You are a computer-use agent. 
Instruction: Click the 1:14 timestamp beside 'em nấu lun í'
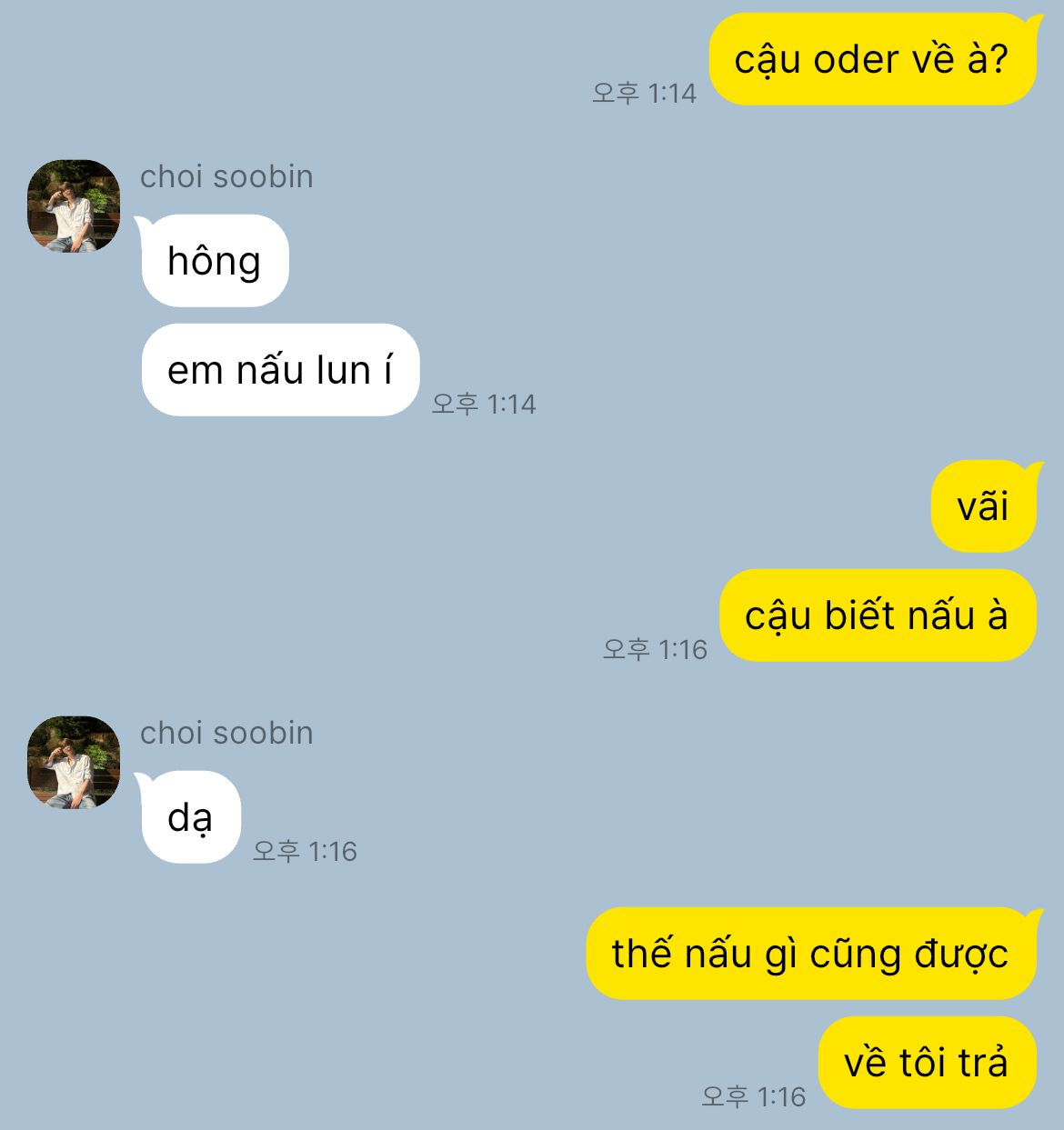coord(484,404)
